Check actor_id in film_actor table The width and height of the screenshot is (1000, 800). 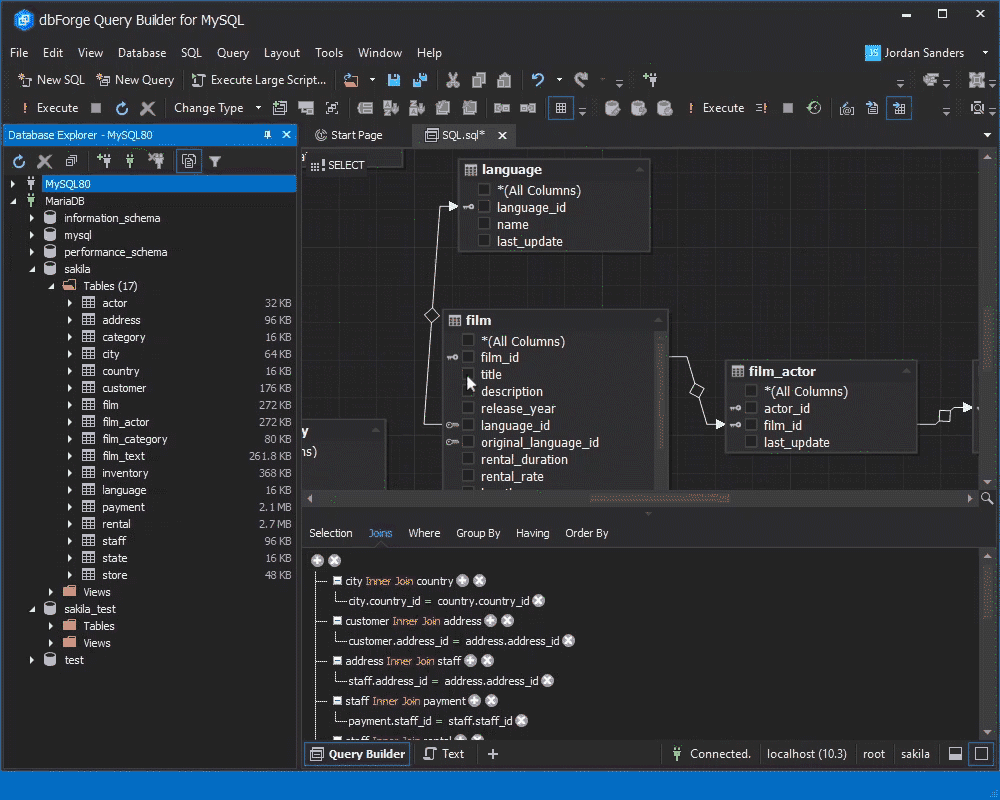(x=751, y=408)
